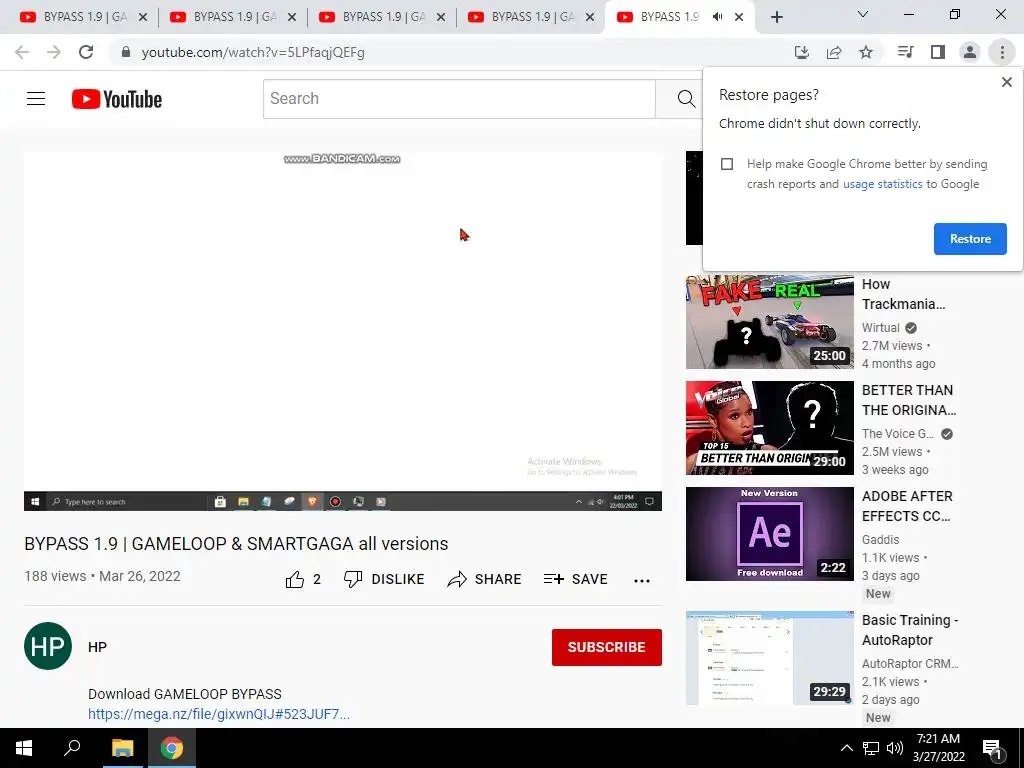
Task: Click the YouTube search magnifier button
Action: pyautogui.click(x=685, y=99)
